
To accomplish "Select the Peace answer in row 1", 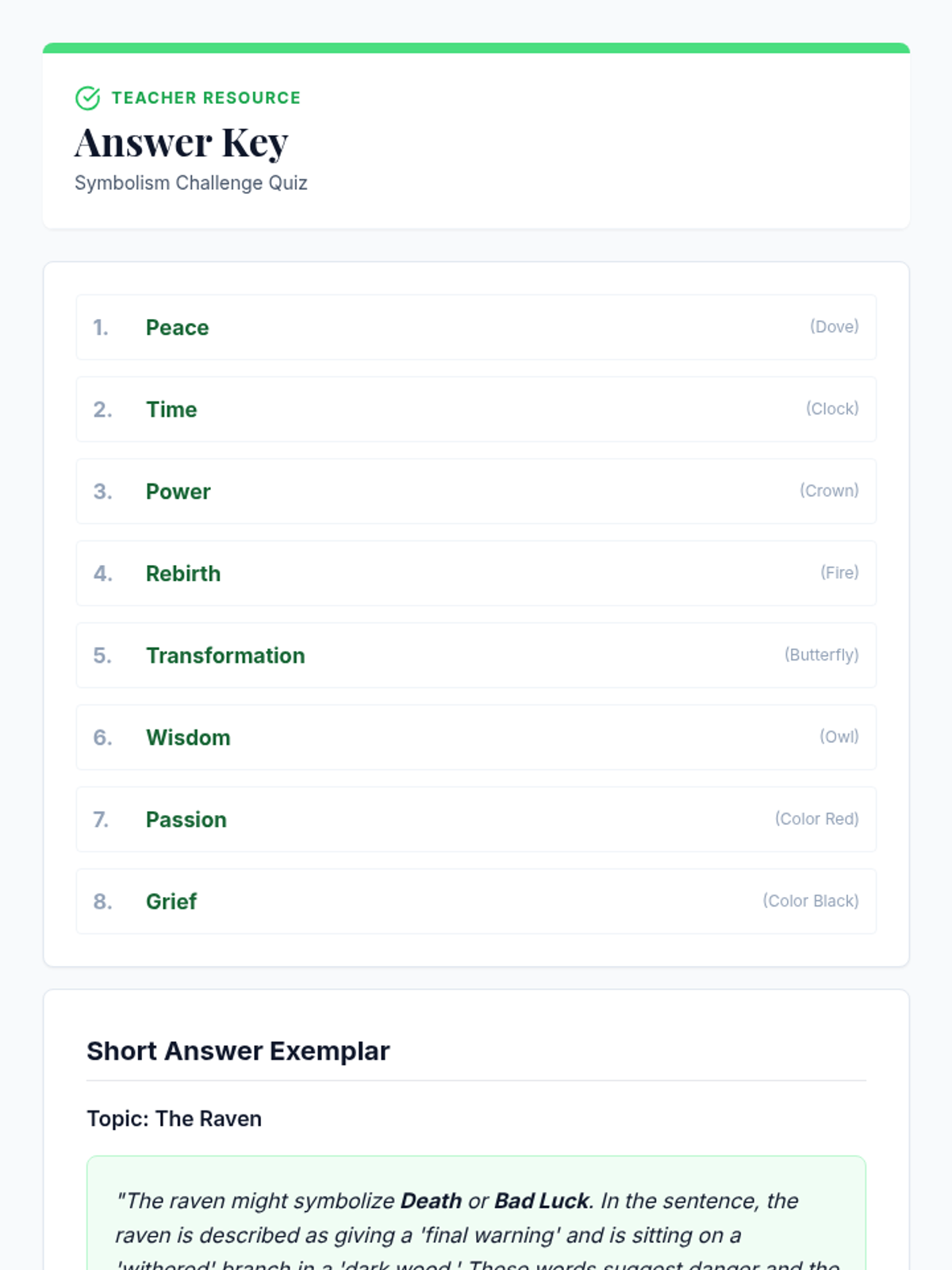I will click(177, 327).
